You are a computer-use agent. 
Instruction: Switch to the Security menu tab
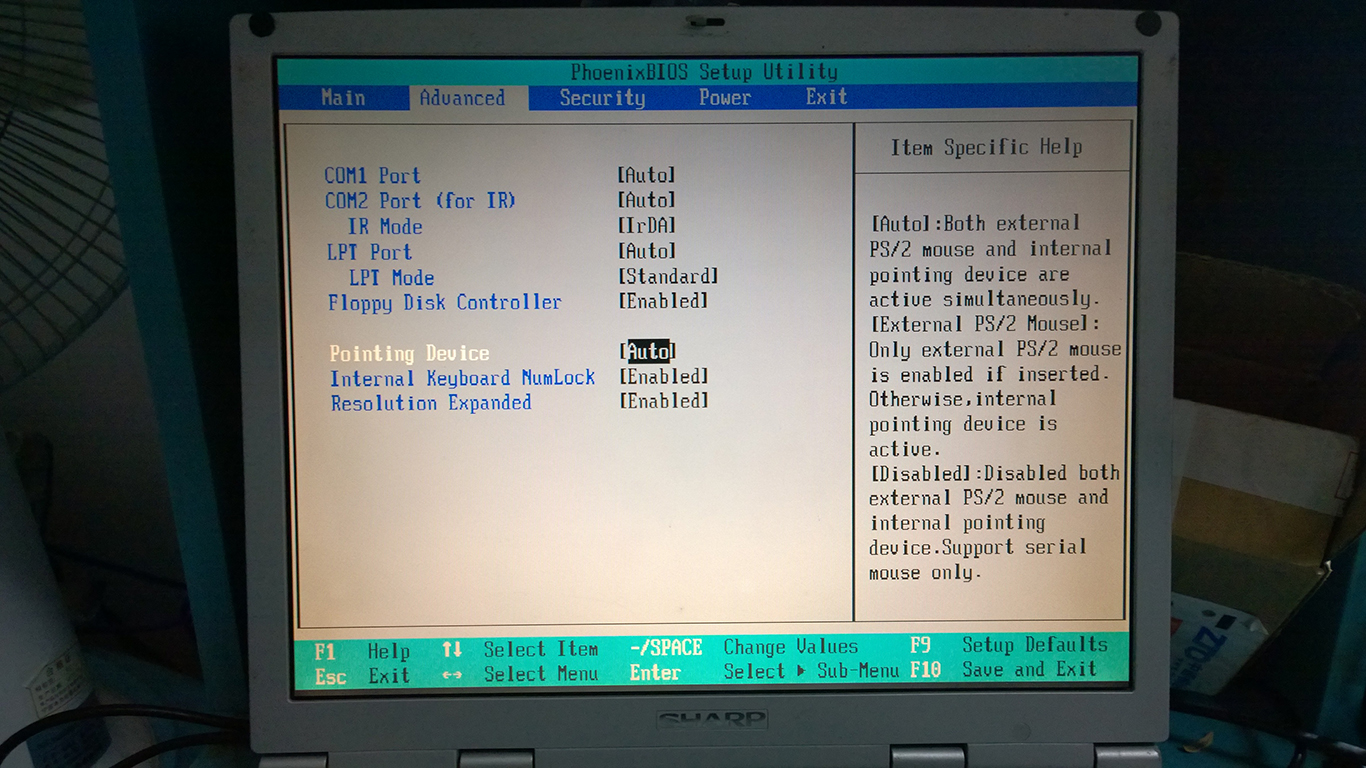[x=602, y=98]
